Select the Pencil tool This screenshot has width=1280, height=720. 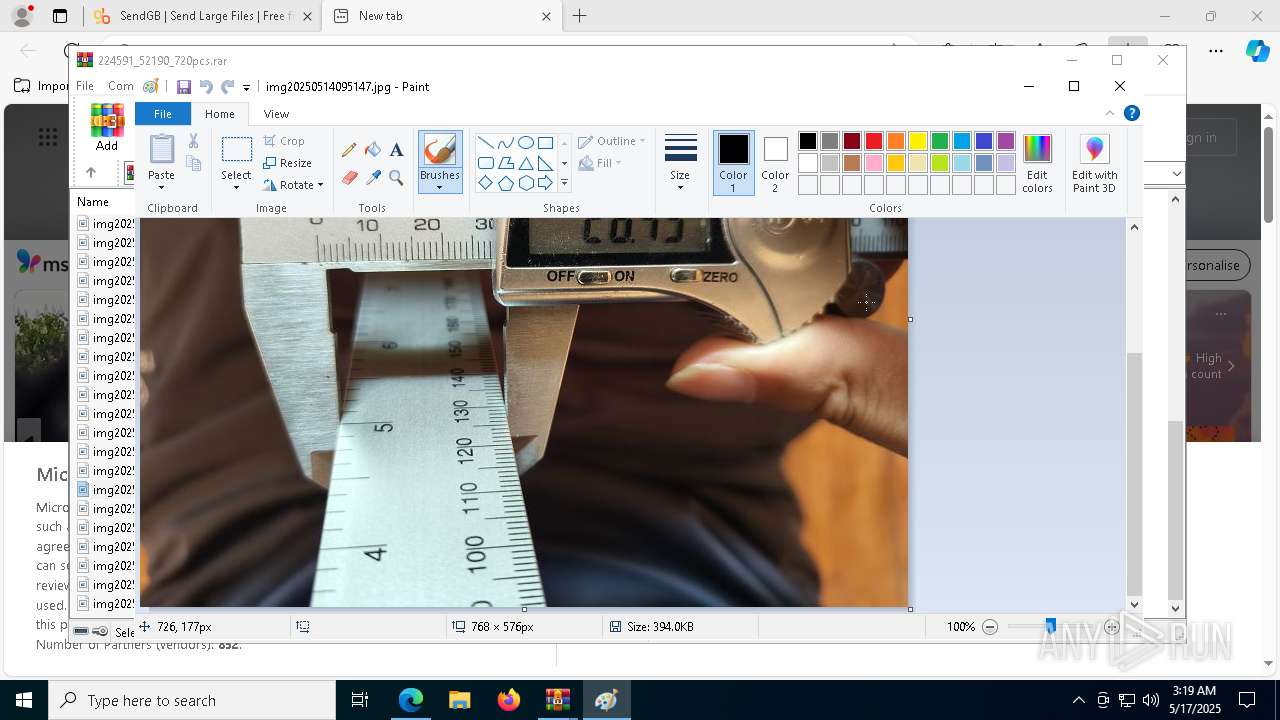pyautogui.click(x=349, y=150)
